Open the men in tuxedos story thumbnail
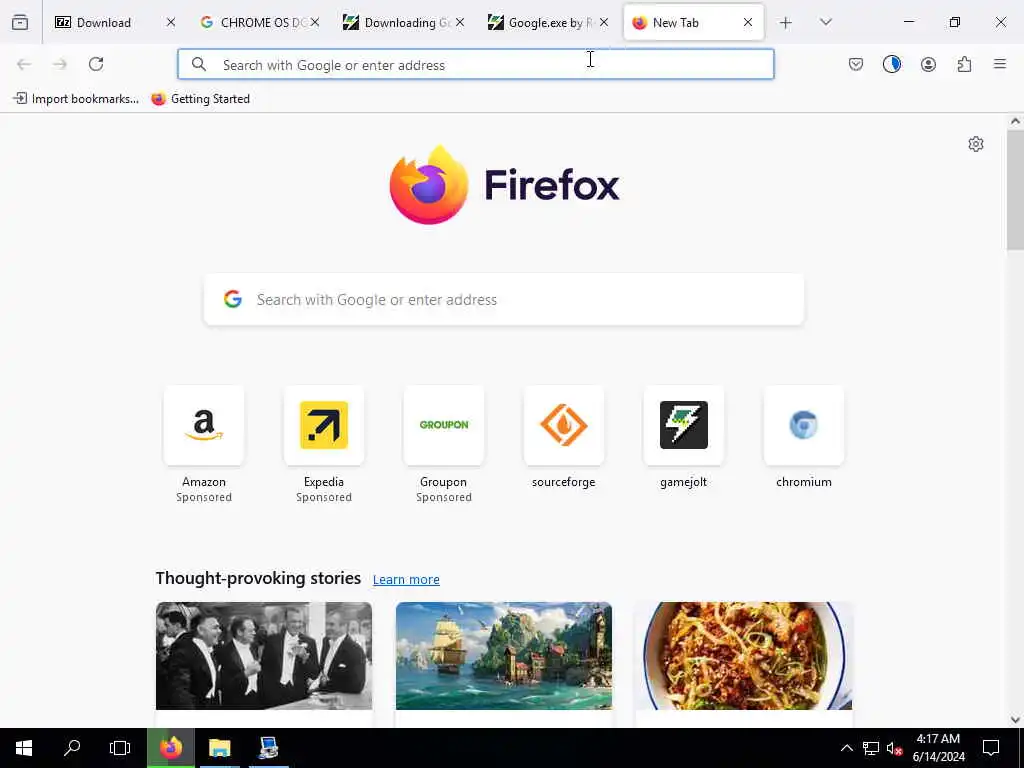Viewport: 1024px width, 768px height. point(264,656)
